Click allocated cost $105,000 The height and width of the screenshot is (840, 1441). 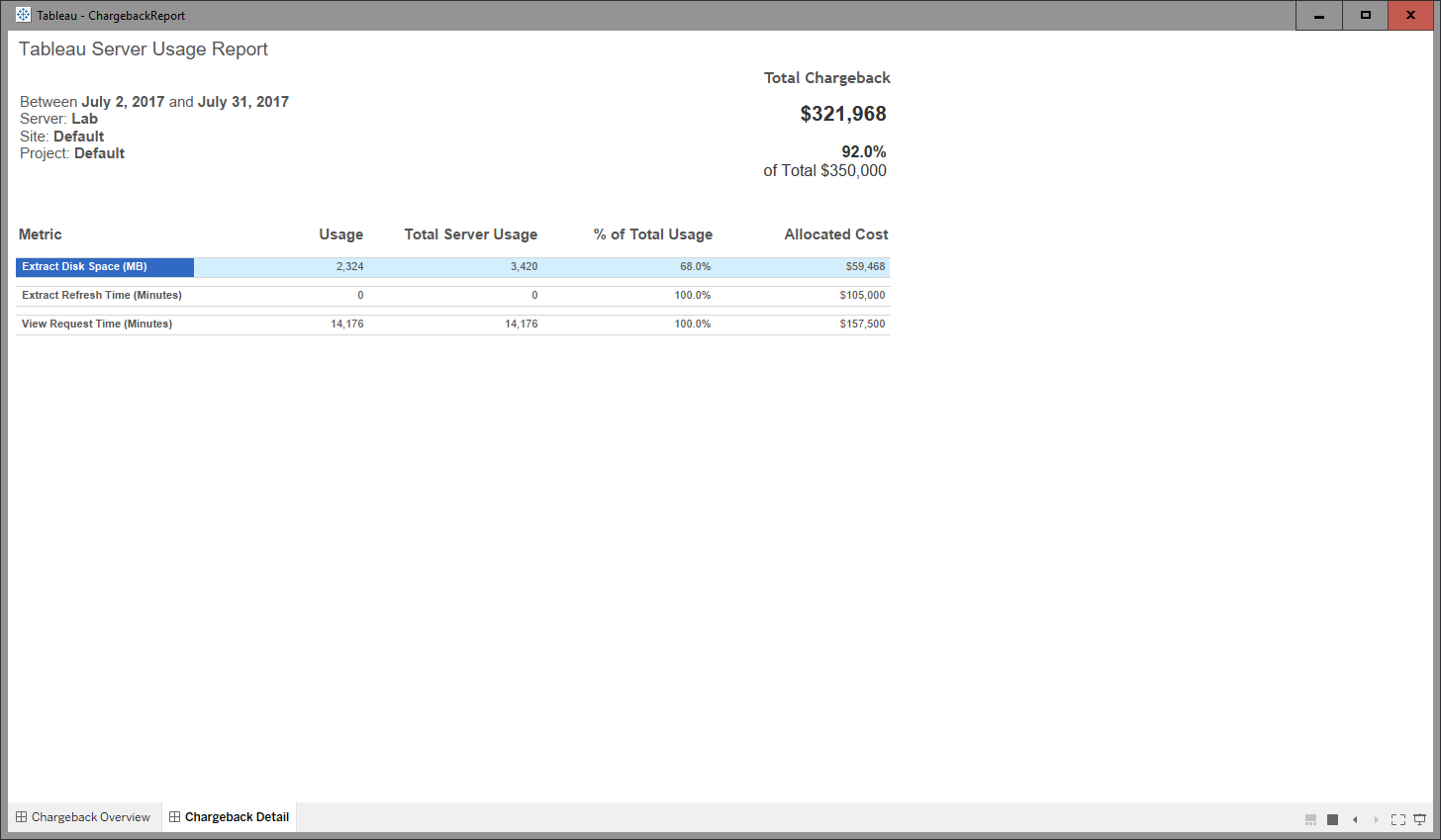pos(863,295)
